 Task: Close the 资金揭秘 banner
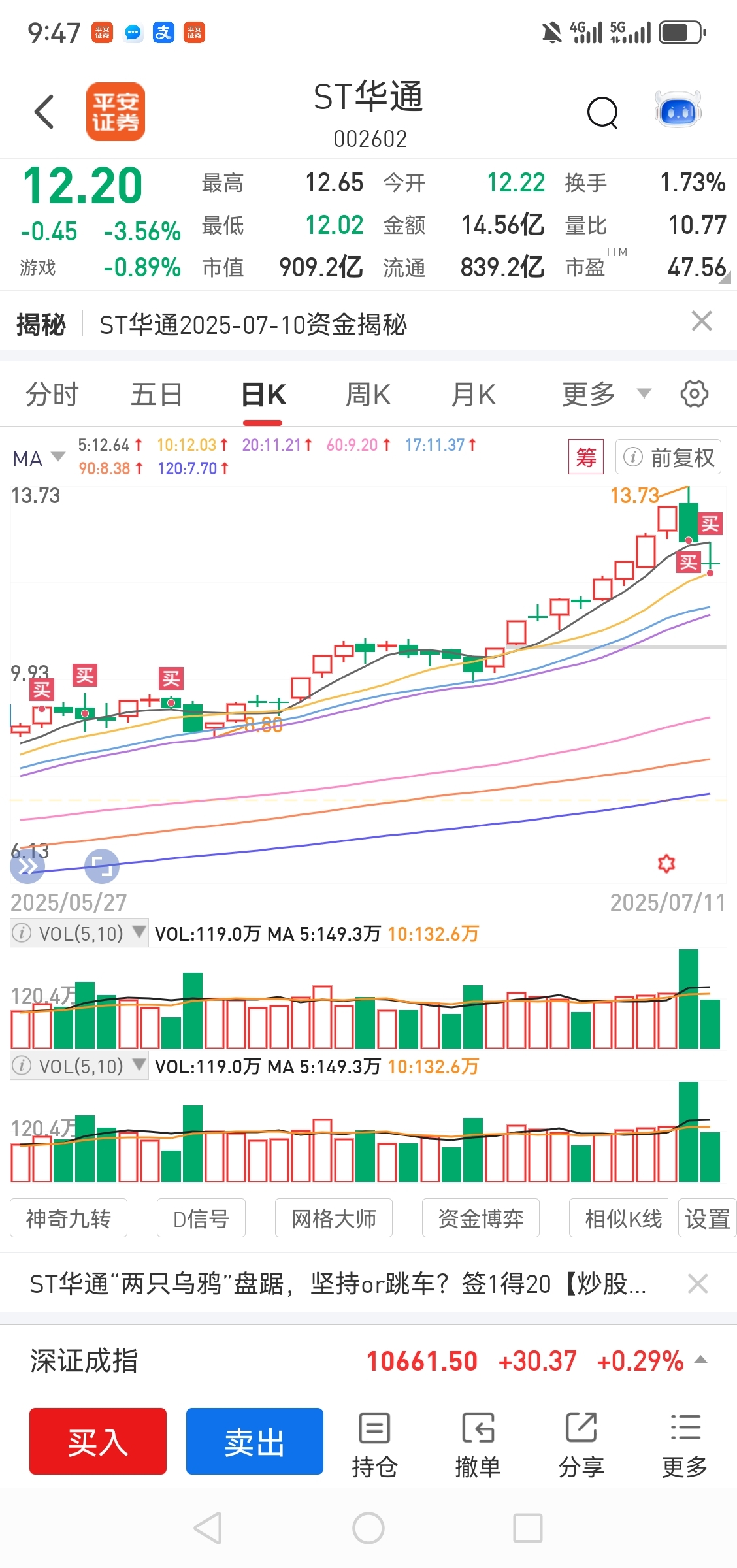[702, 321]
